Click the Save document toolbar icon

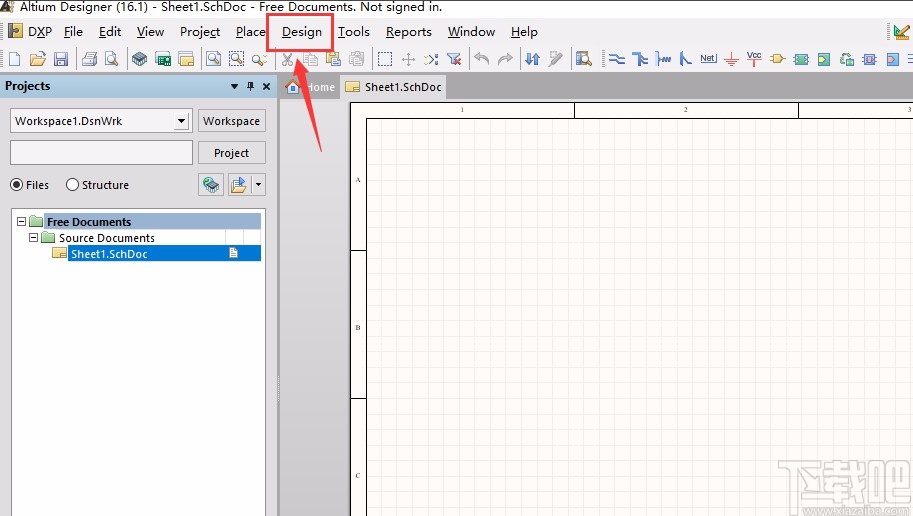61,59
